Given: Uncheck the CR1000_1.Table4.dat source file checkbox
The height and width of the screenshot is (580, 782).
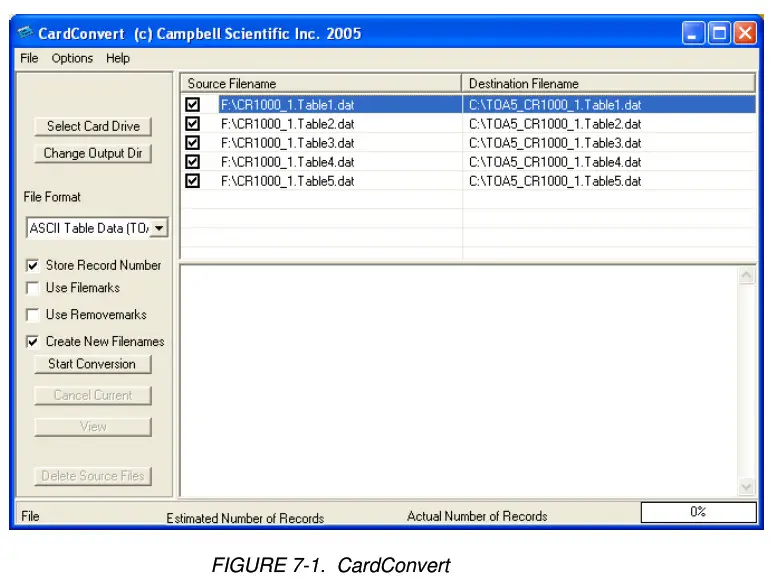Looking at the screenshot, I should (x=193, y=162).
